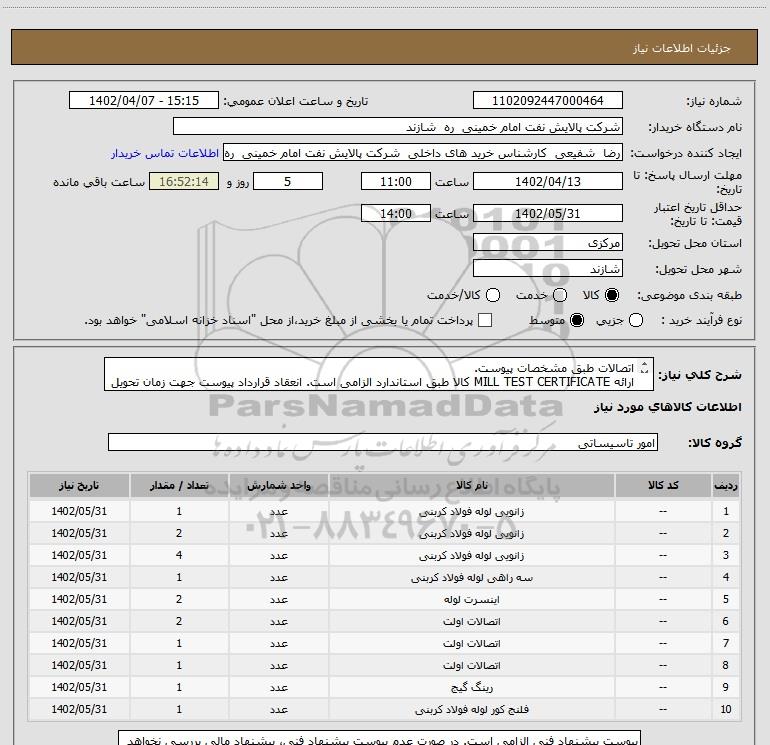This screenshot has width=770, height=745.
Task: Click the response deadline time 11:00
Action: tap(396, 181)
